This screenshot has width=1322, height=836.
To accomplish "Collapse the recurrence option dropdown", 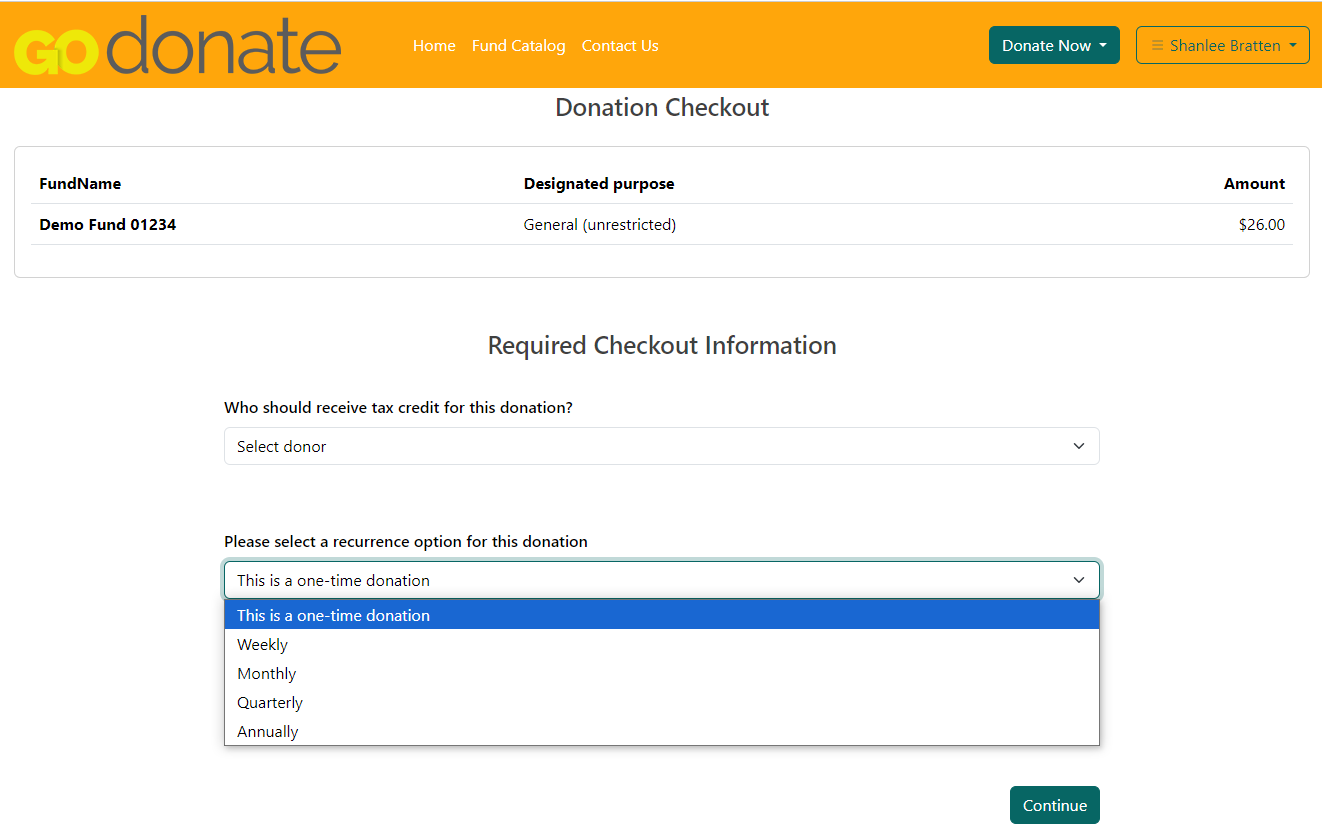I will [661, 580].
